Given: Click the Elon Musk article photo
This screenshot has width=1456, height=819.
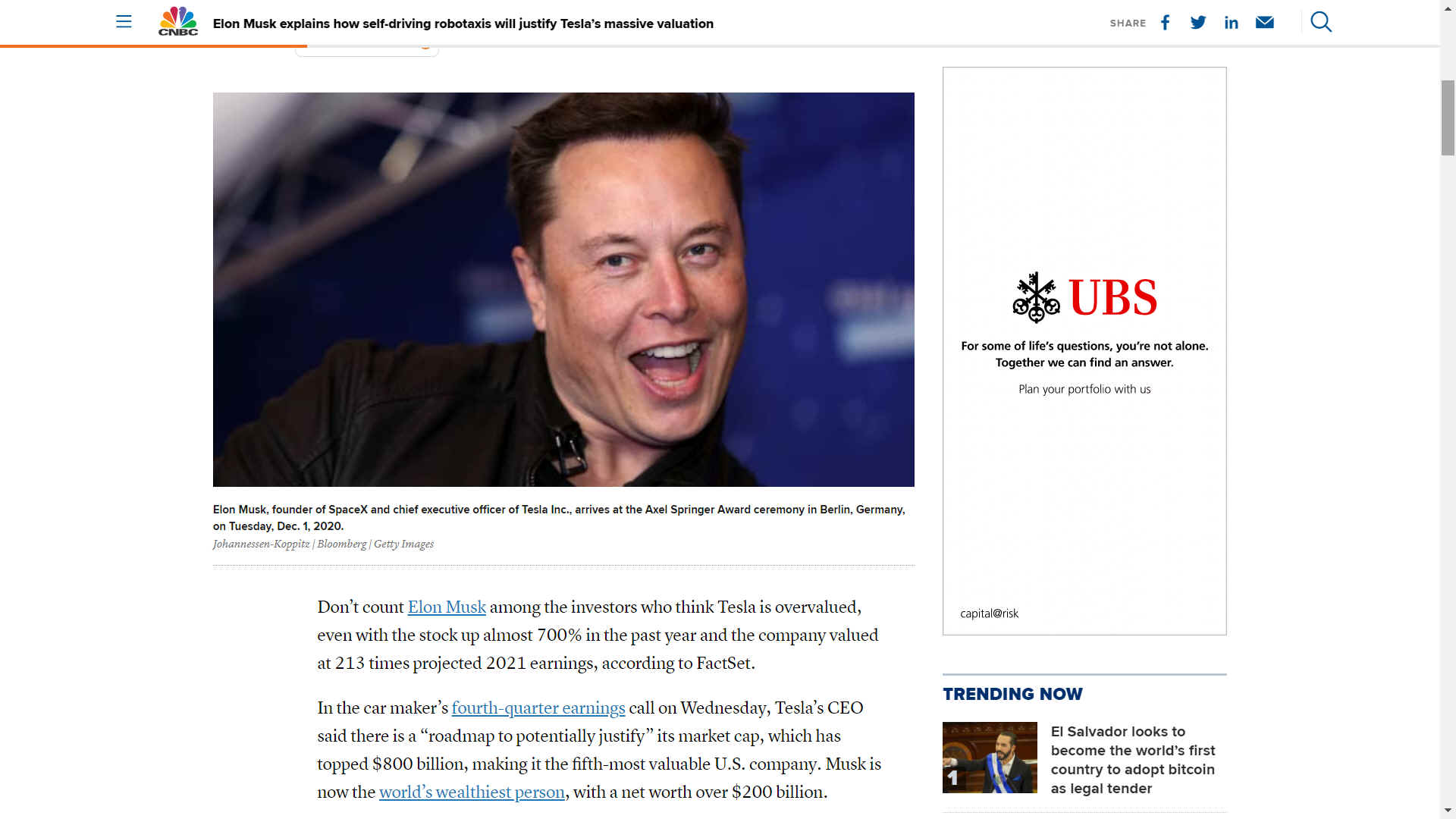Looking at the screenshot, I should point(563,290).
